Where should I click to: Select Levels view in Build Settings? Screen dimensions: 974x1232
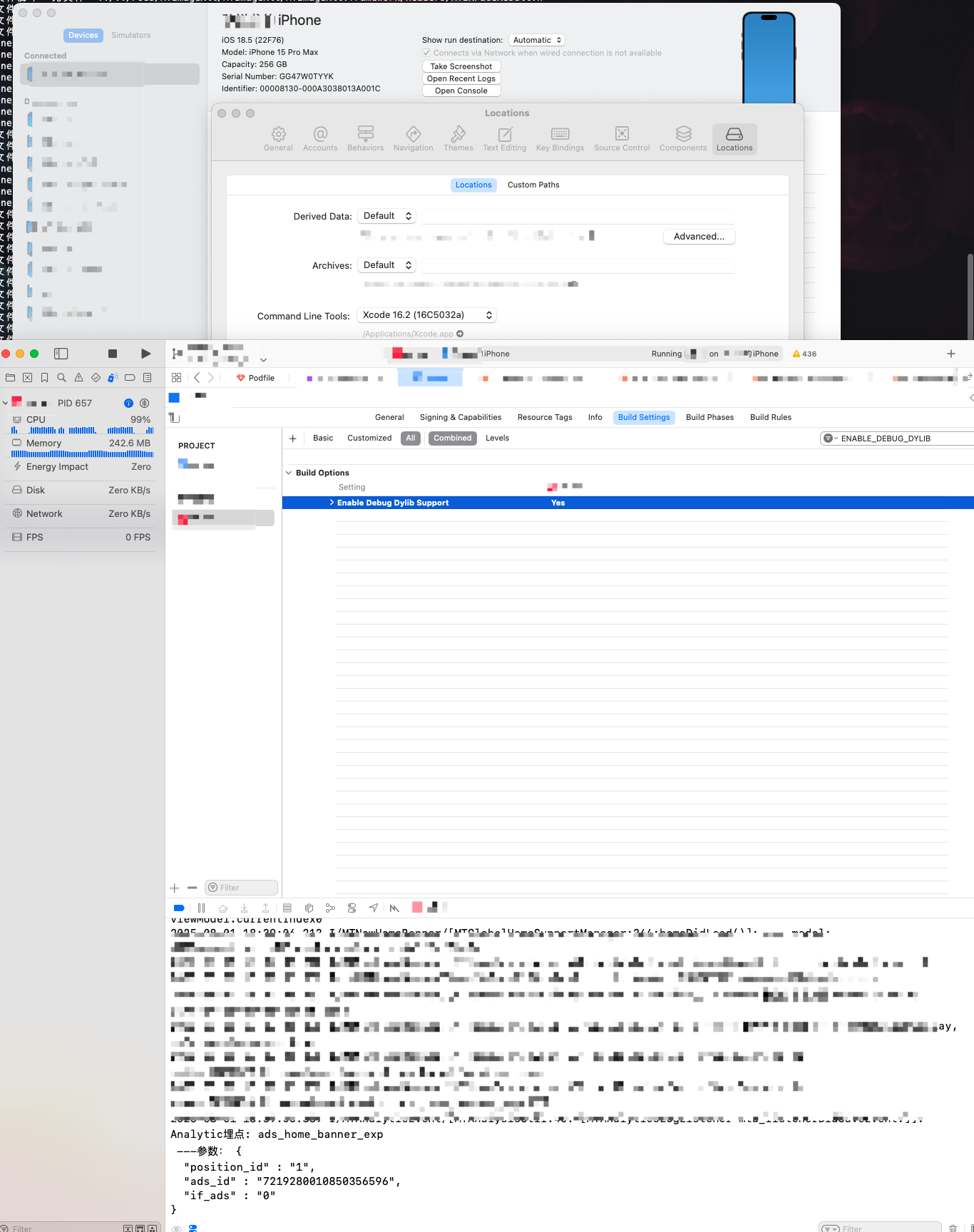point(497,438)
